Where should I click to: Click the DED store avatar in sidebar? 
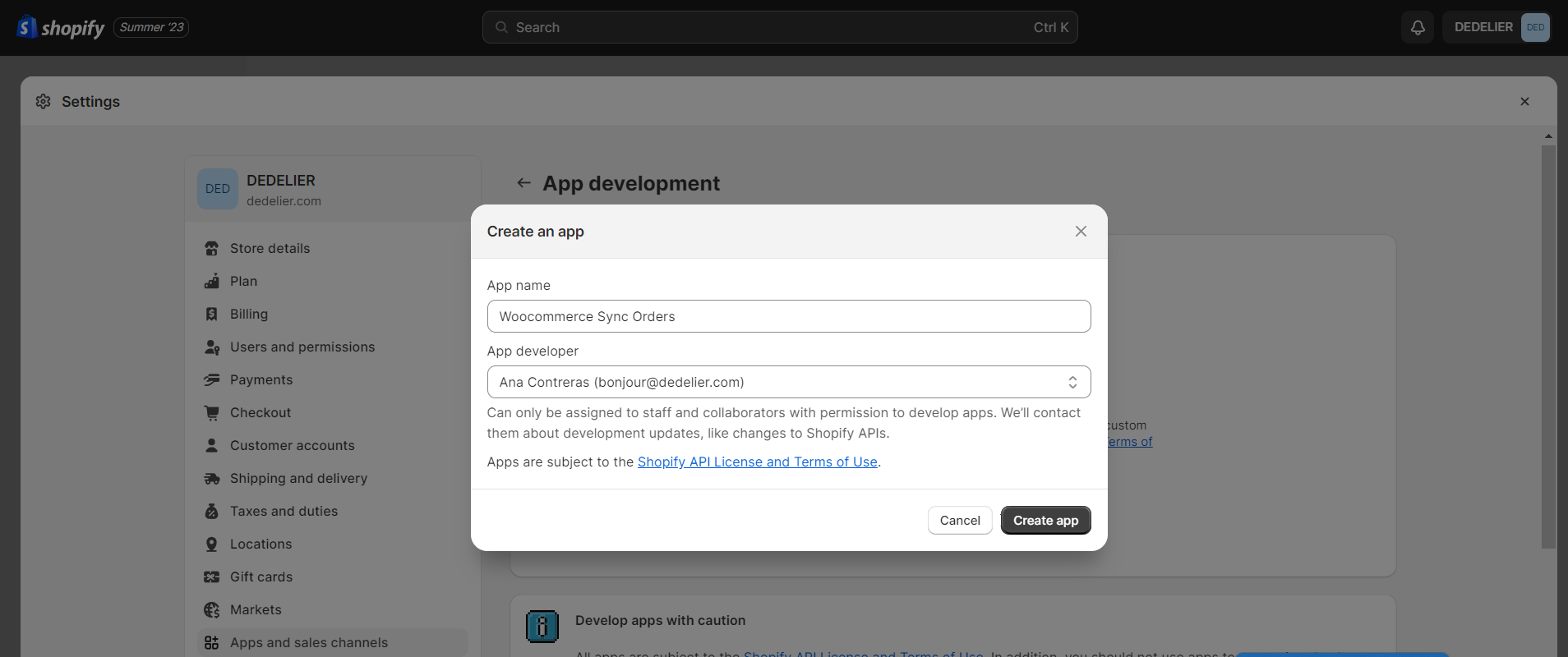pos(218,189)
